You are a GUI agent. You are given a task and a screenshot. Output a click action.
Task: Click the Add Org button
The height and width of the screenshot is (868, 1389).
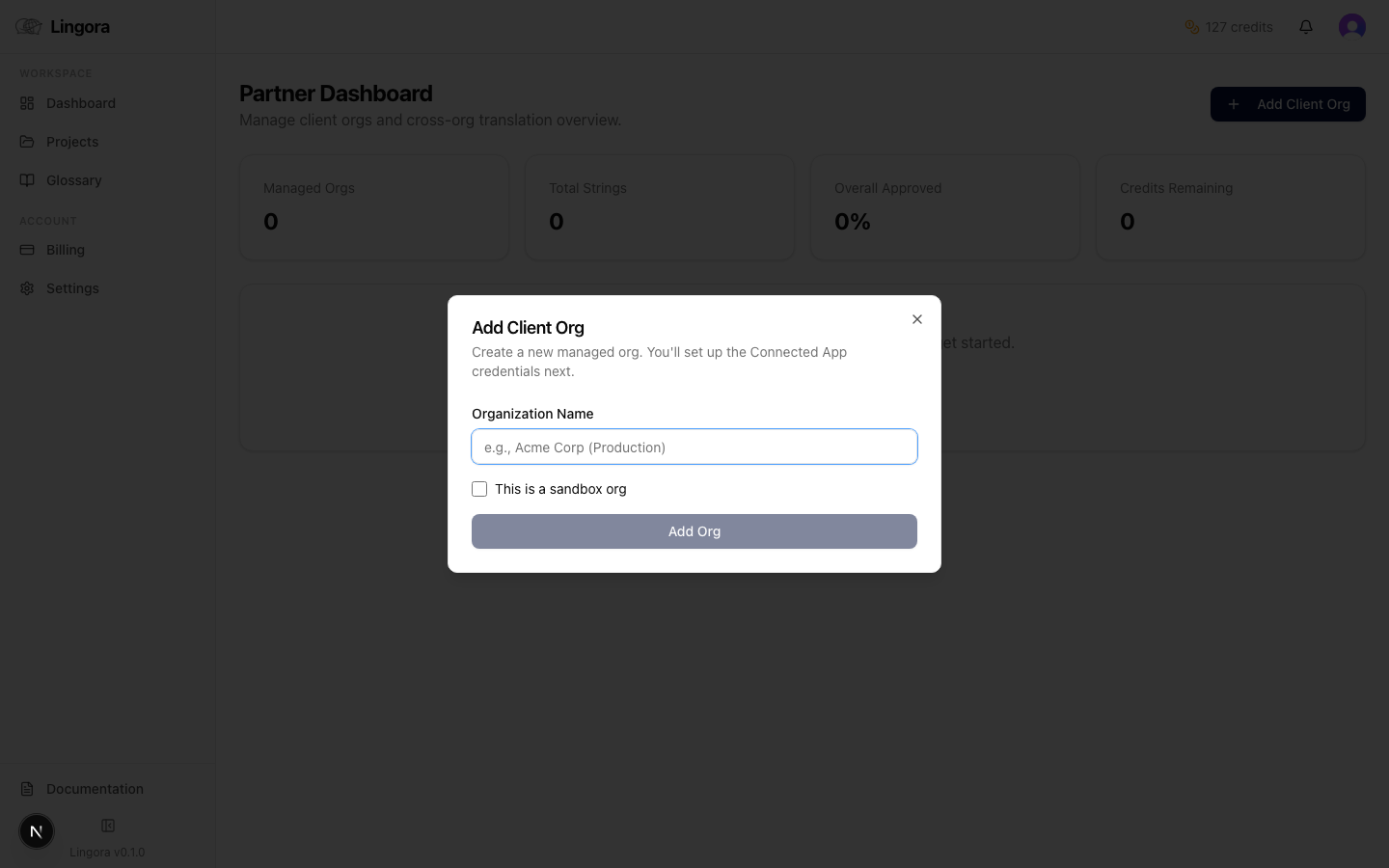click(x=694, y=531)
